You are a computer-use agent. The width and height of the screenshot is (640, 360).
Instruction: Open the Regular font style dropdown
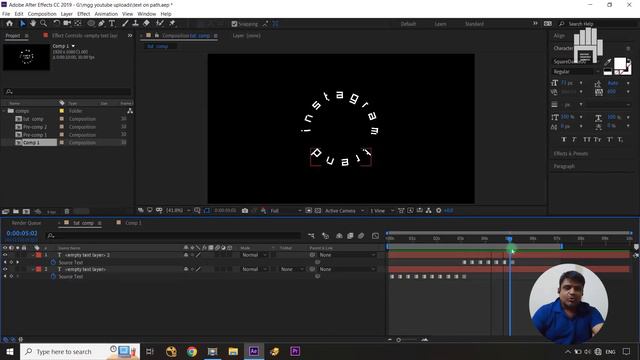click(x=576, y=71)
